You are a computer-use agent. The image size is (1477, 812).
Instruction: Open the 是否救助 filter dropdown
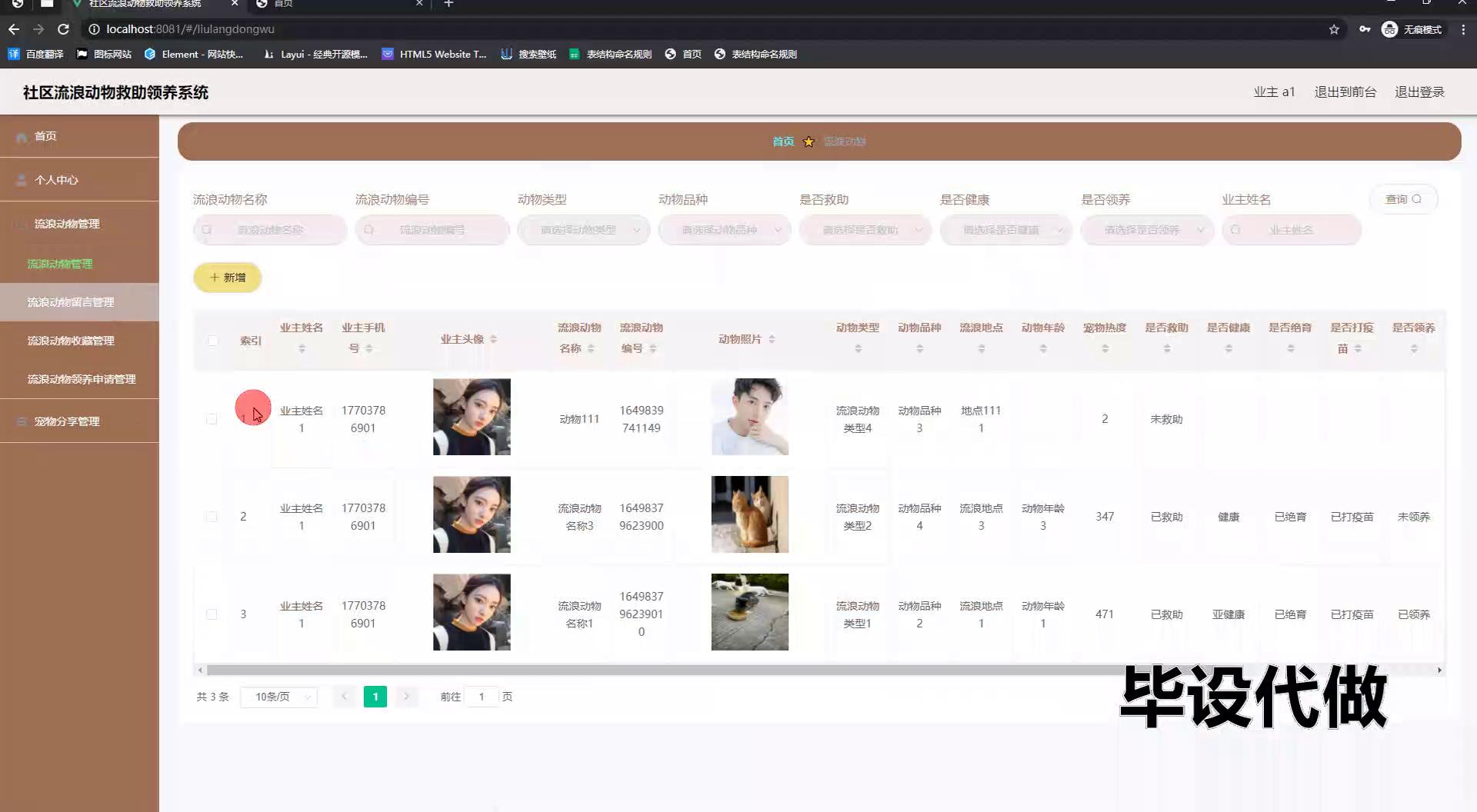[865, 230]
